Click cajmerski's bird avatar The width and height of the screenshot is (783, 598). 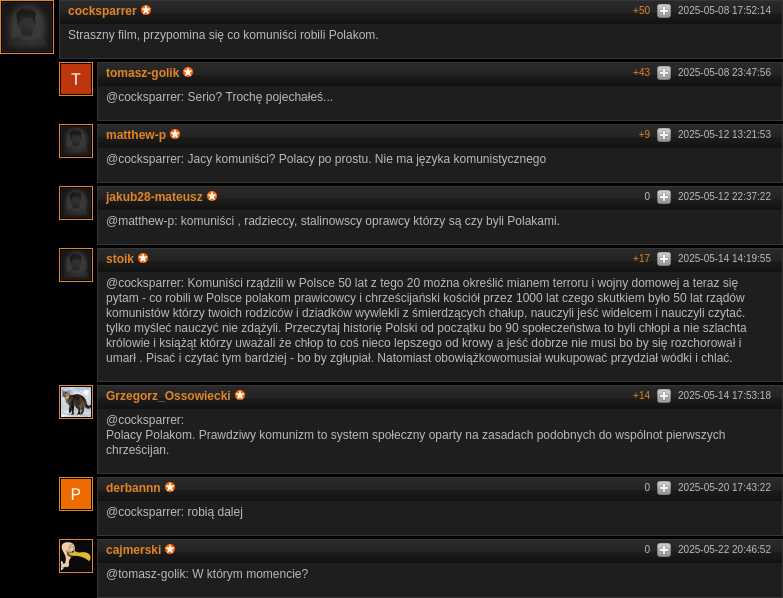[76, 556]
